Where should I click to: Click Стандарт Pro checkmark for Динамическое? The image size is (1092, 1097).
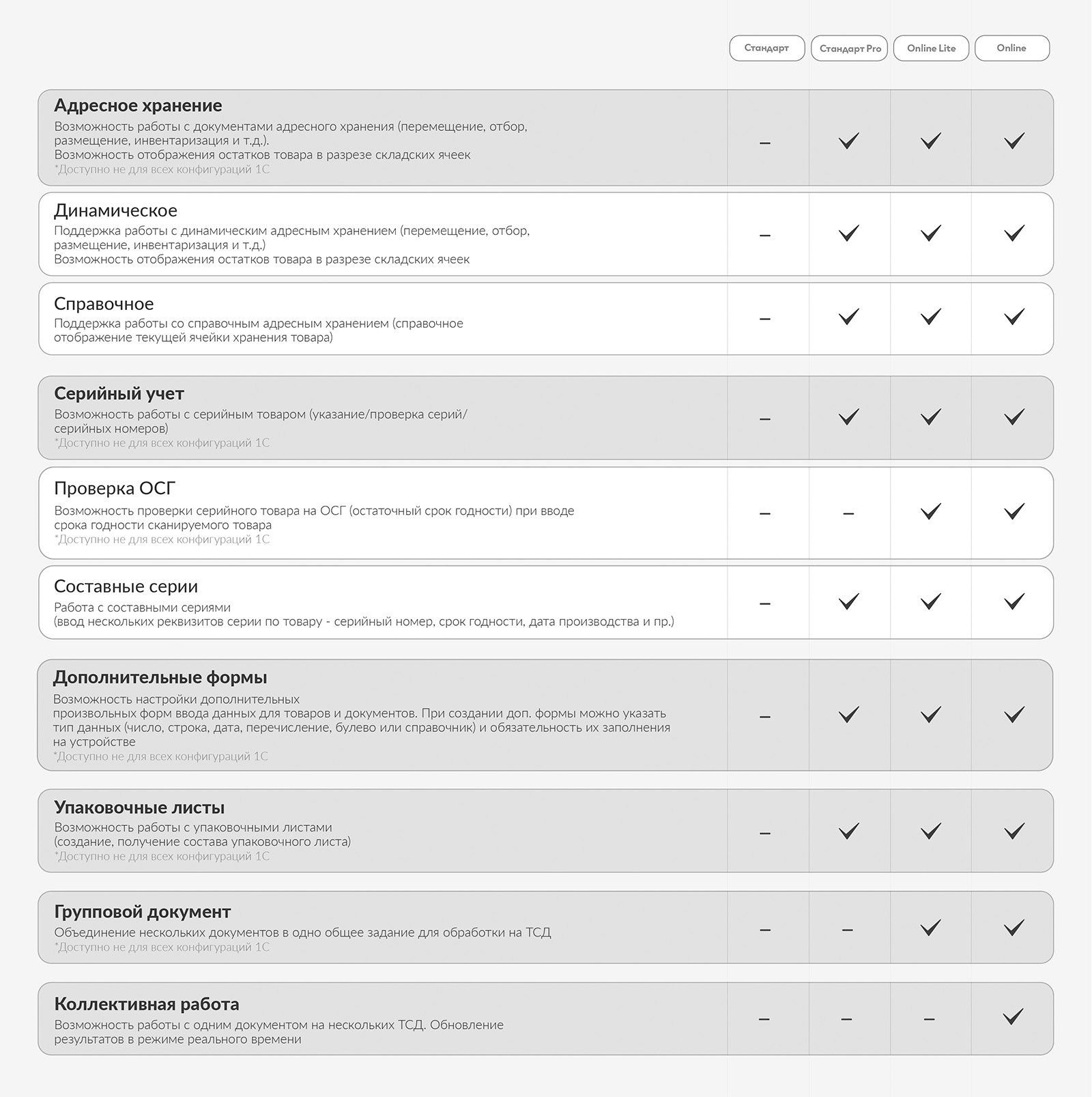(x=849, y=233)
